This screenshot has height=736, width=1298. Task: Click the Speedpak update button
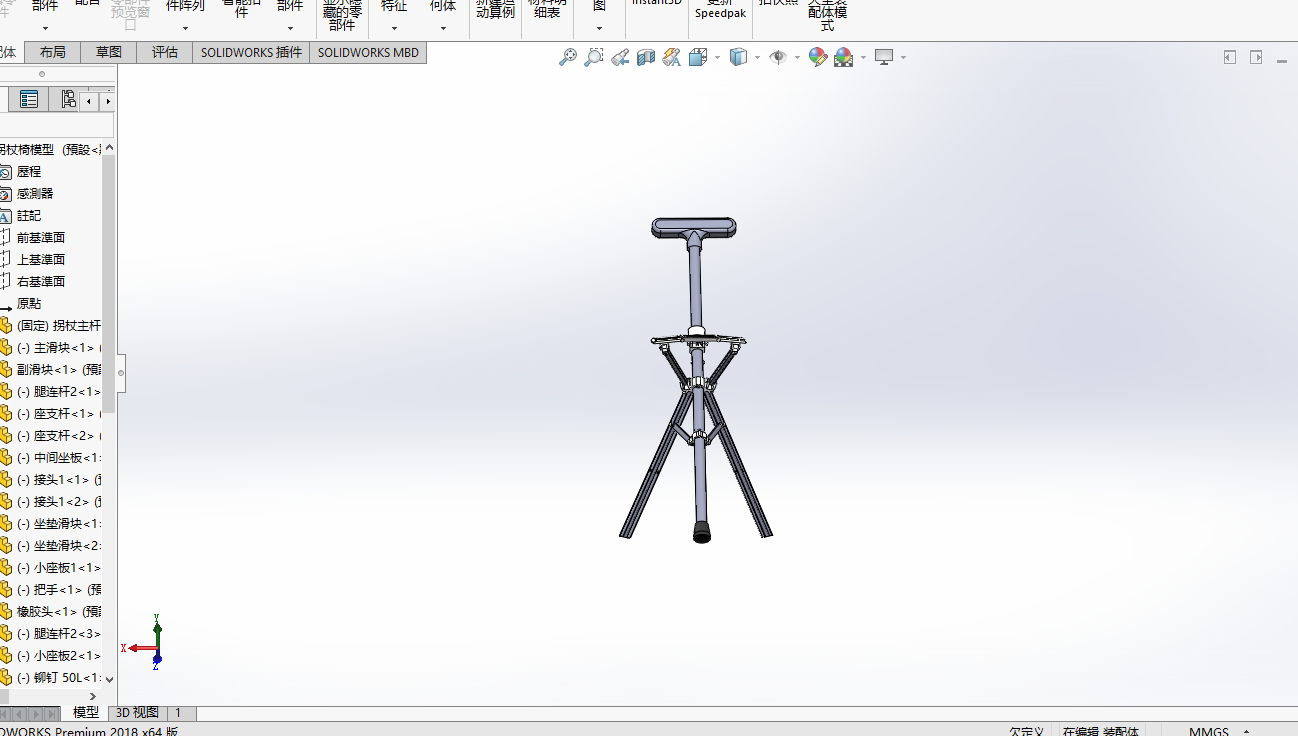720,9
